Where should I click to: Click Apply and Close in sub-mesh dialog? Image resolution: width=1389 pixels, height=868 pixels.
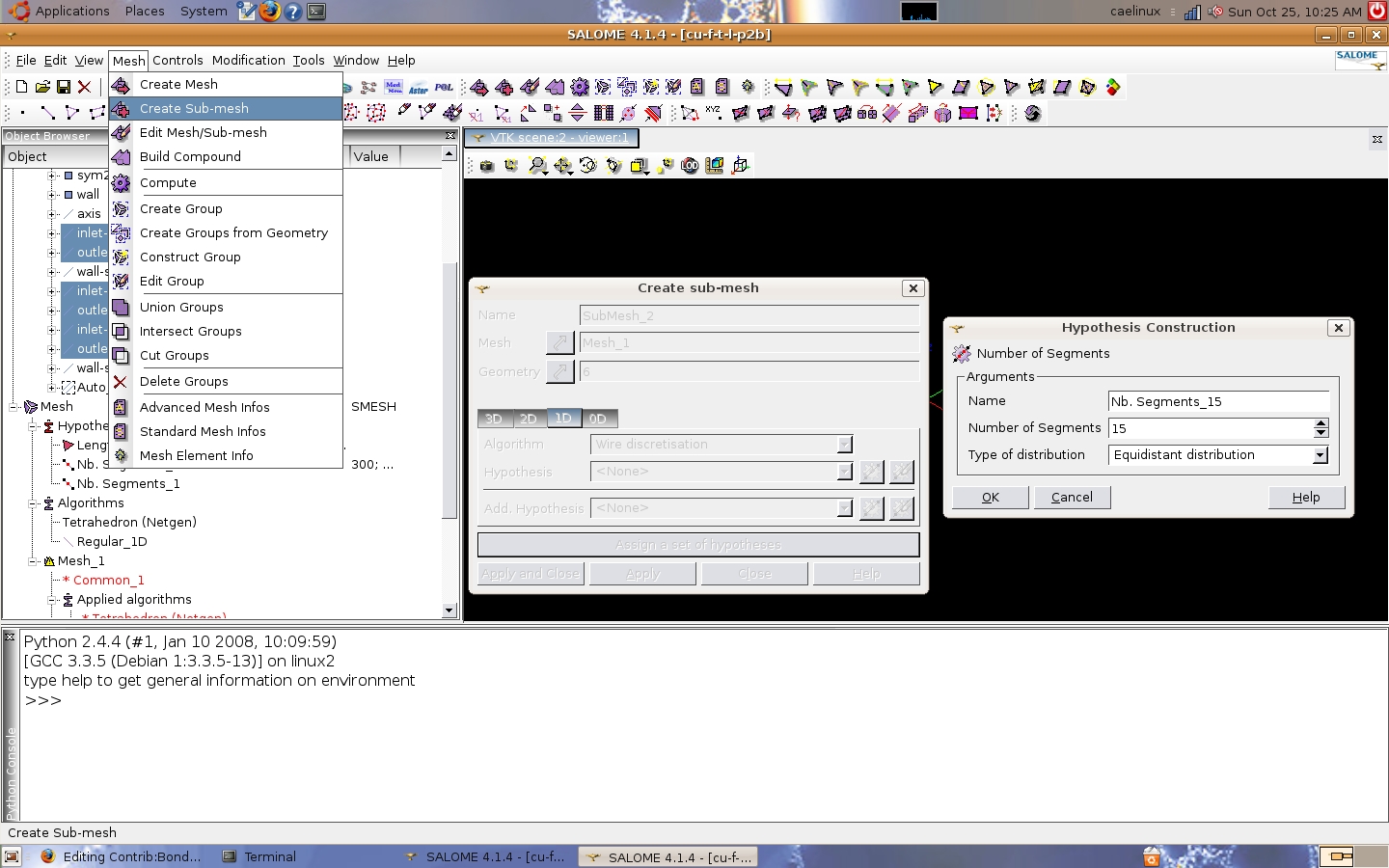530,574
